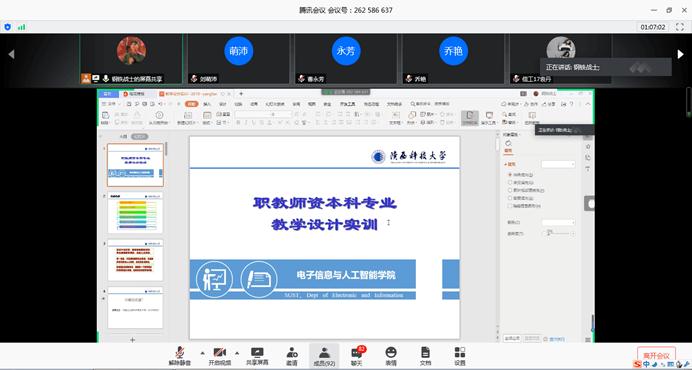The height and width of the screenshot is (370, 692).
Task: Click the star icon in the right sidebar strip
Action: (588, 147)
